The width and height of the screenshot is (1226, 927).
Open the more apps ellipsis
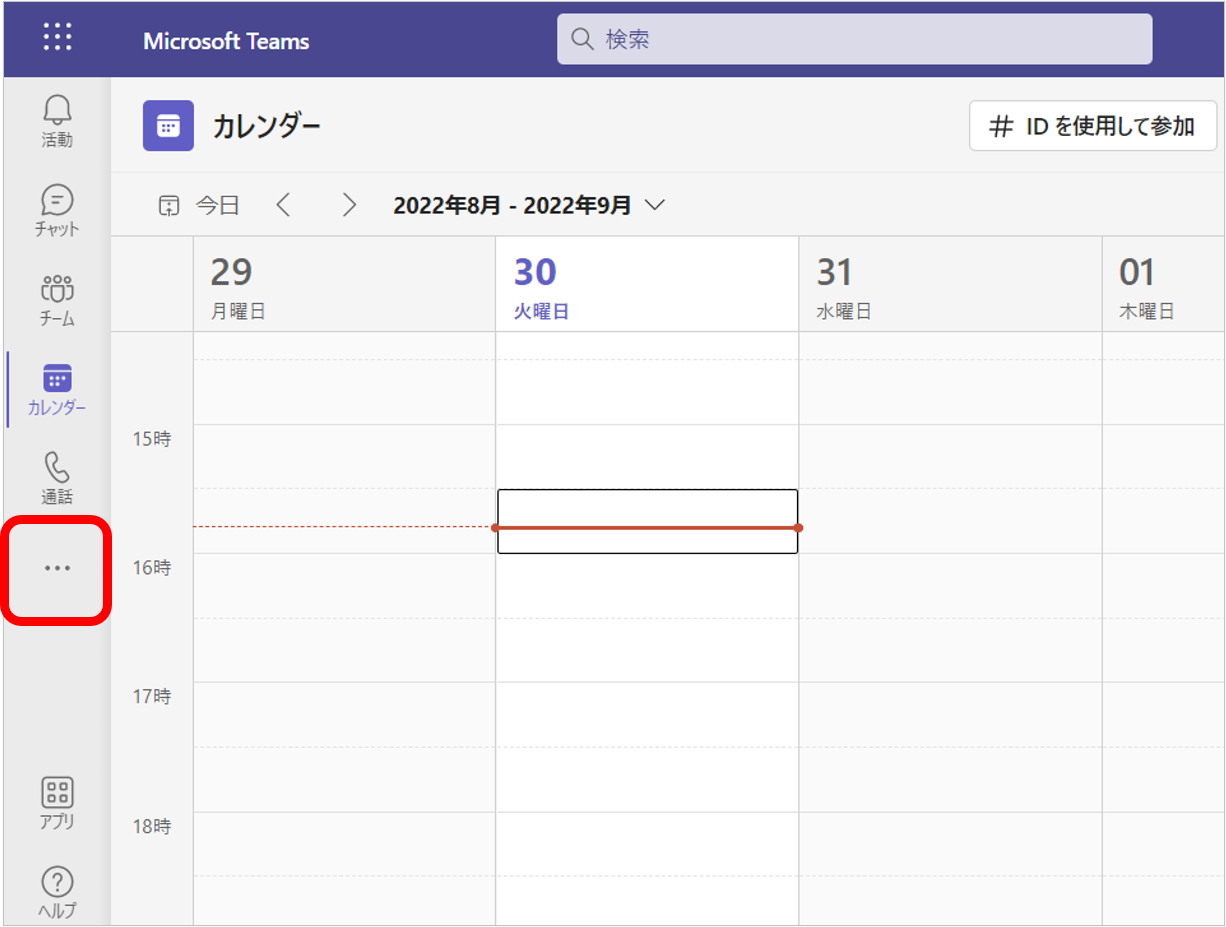tap(57, 568)
